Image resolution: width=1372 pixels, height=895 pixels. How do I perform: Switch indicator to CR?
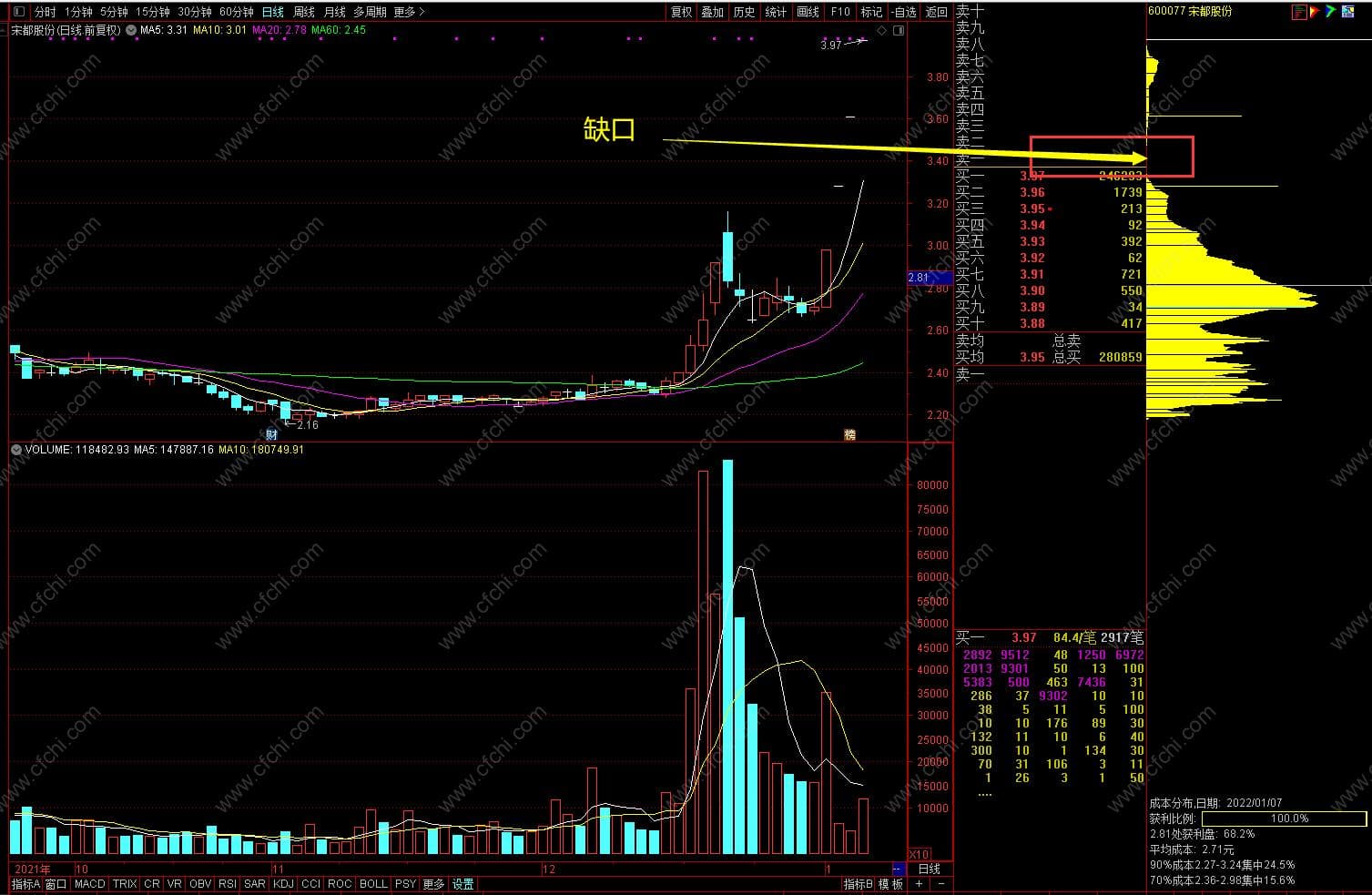coord(152,884)
